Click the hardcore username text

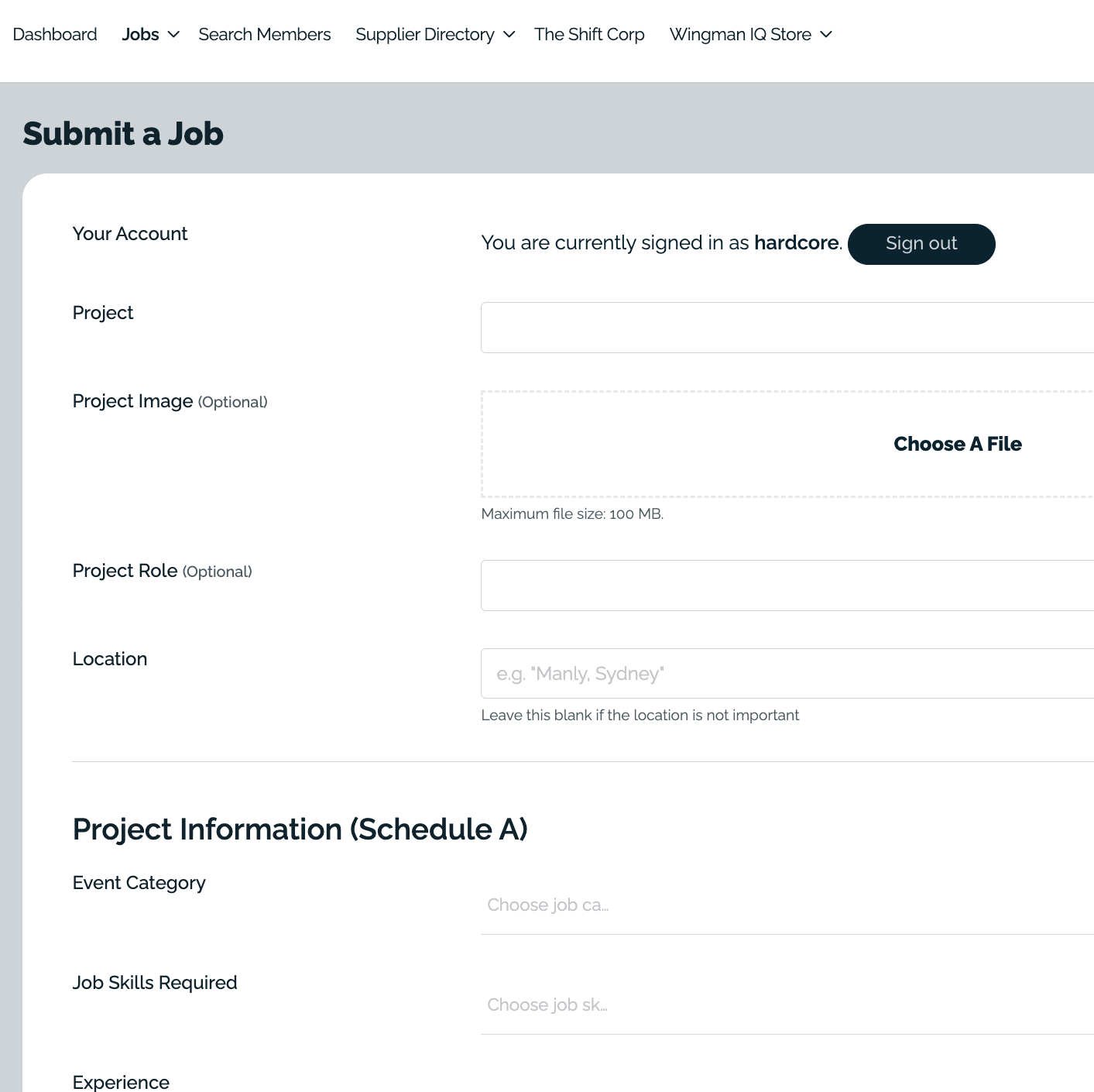796,243
